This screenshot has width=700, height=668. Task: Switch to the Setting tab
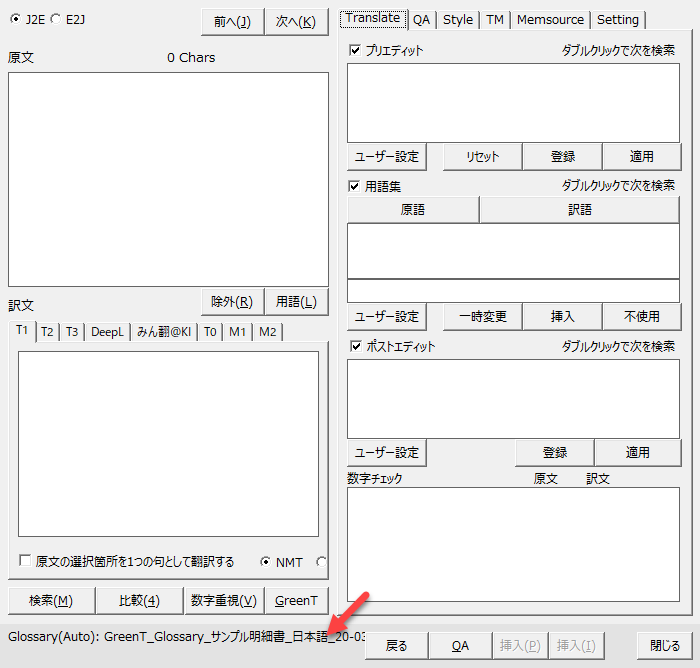click(x=618, y=19)
